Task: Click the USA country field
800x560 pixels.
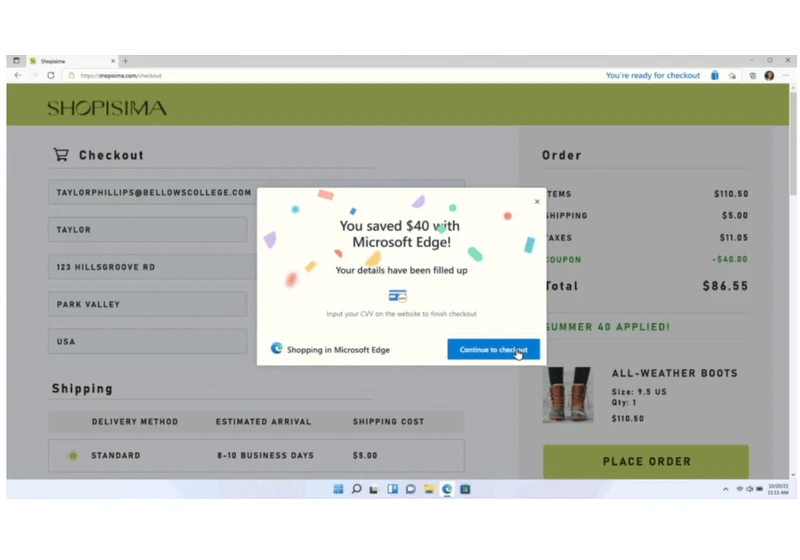Action: tap(147, 341)
